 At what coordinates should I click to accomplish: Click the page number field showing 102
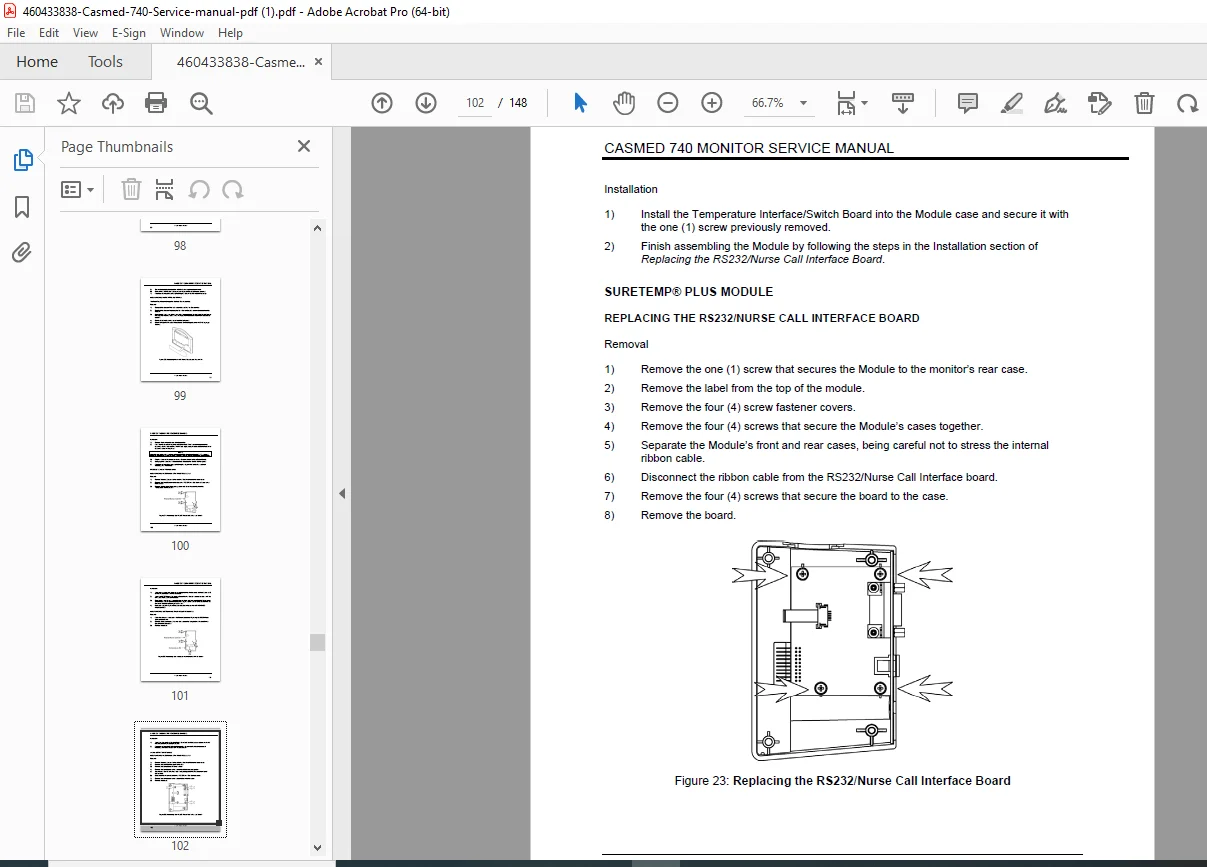tap(475, 103)
